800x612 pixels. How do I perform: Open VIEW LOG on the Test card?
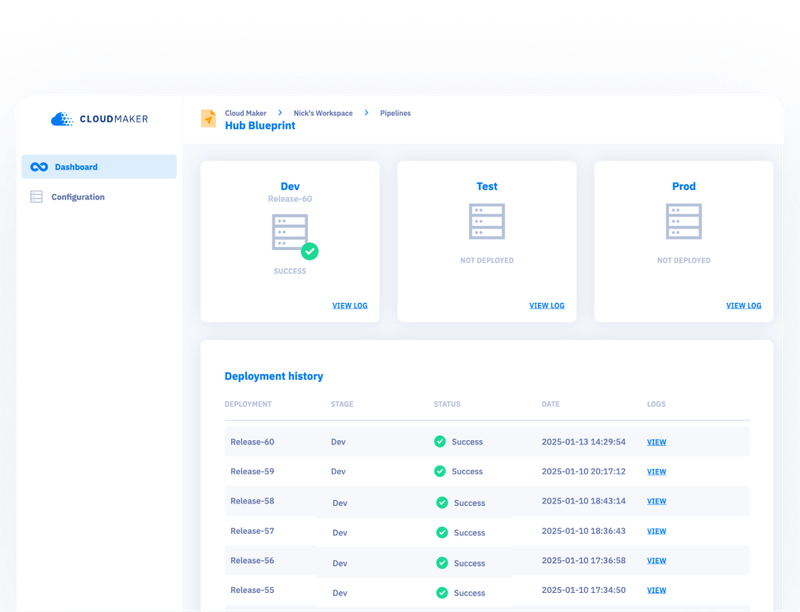547,305
